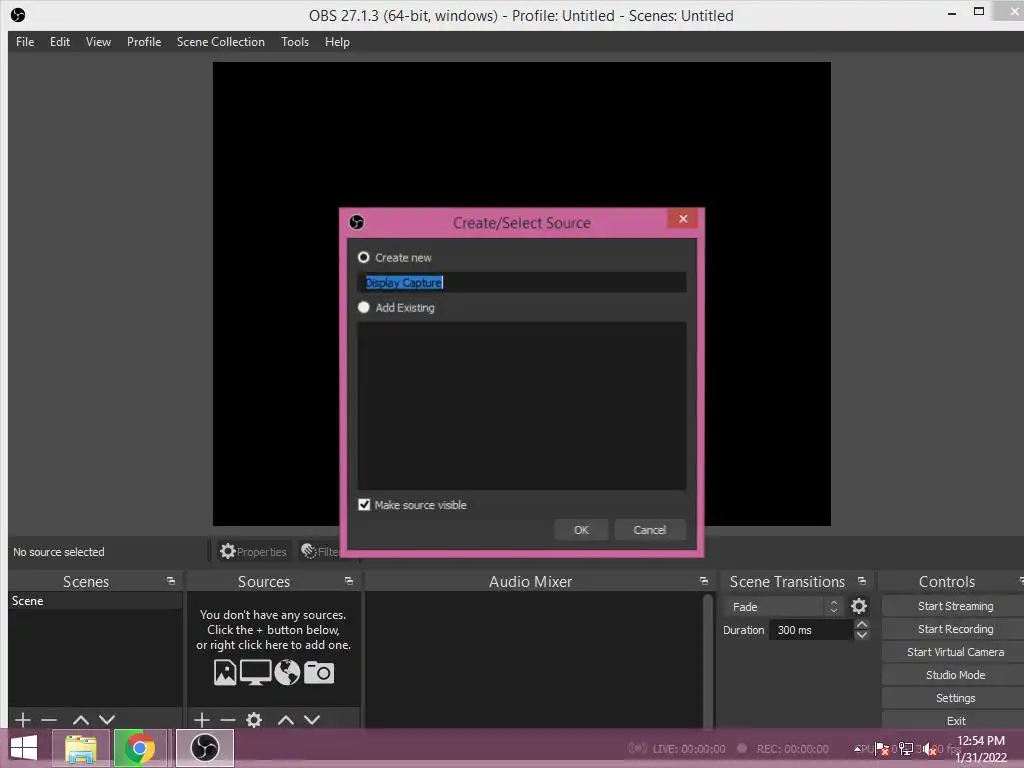Click the add source plus icon
1024x768 pixels.
202,720
